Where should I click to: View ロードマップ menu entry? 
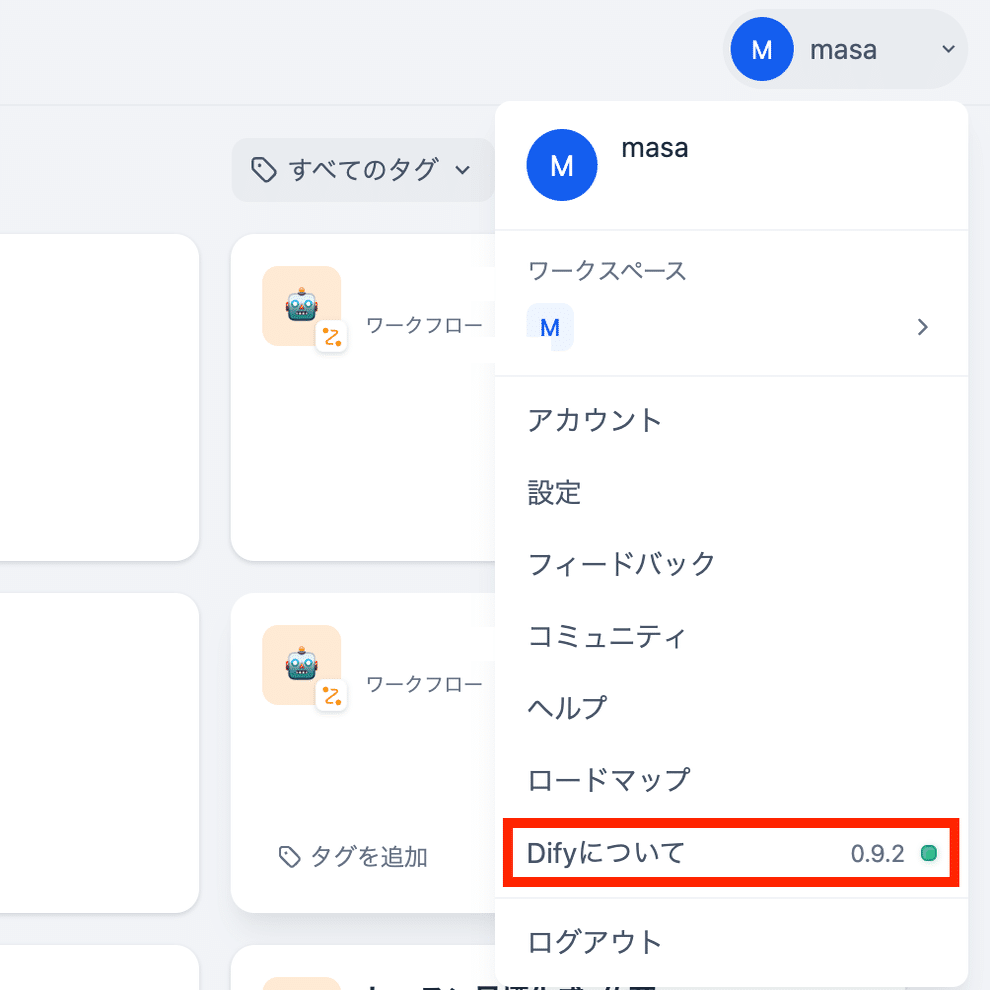(x=608, y=780)
